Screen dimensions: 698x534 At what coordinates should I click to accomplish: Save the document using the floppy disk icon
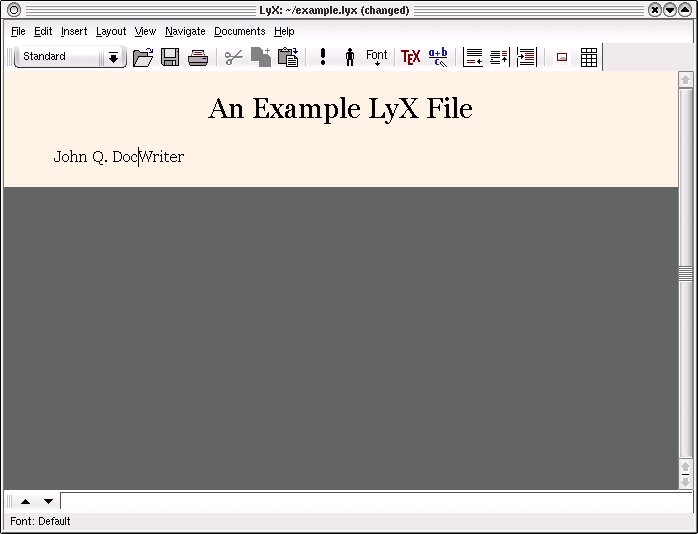click(170, 57)
